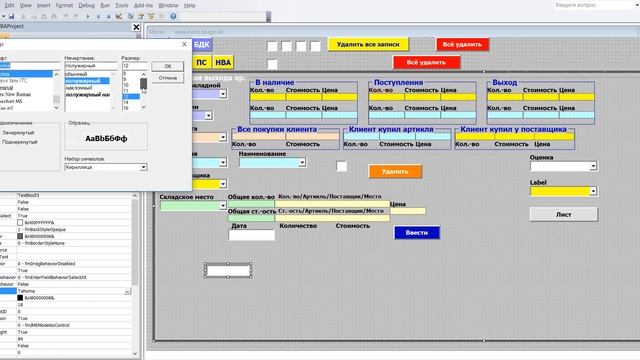Toggle the Design Mode icon
The image size is (640, 360).
(119, 16)
